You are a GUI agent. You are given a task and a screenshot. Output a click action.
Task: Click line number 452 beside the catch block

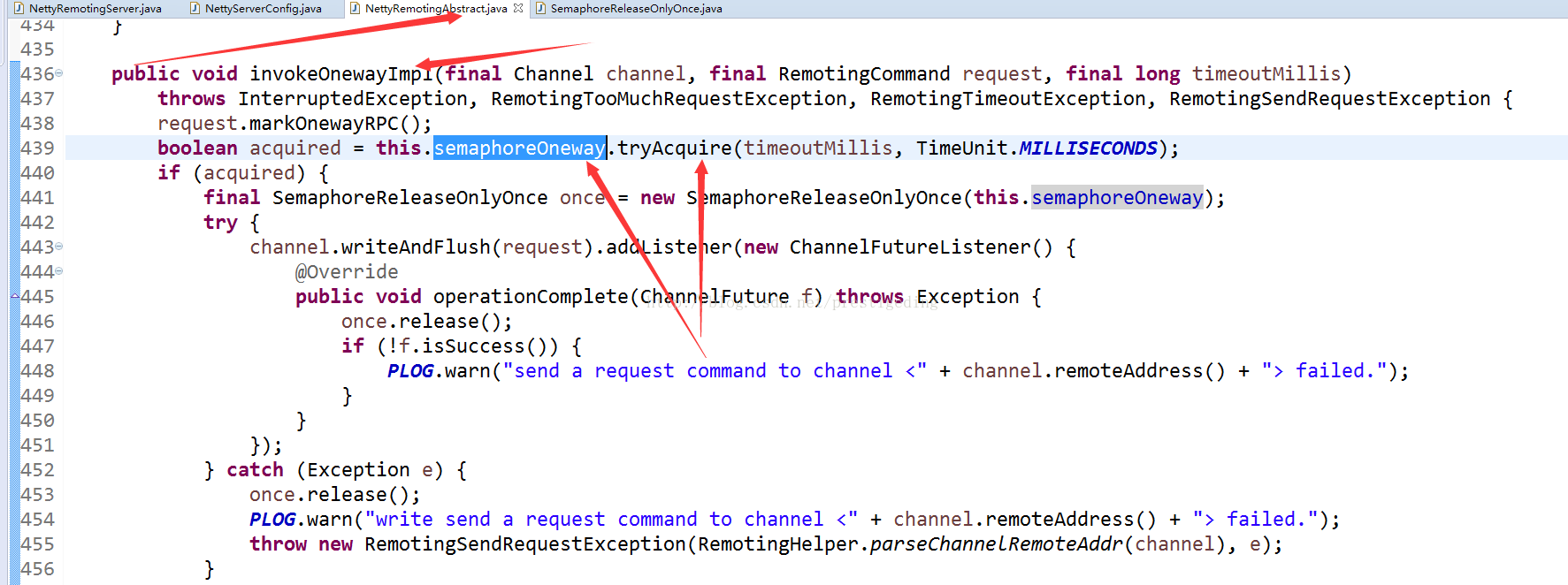point(37,470)
